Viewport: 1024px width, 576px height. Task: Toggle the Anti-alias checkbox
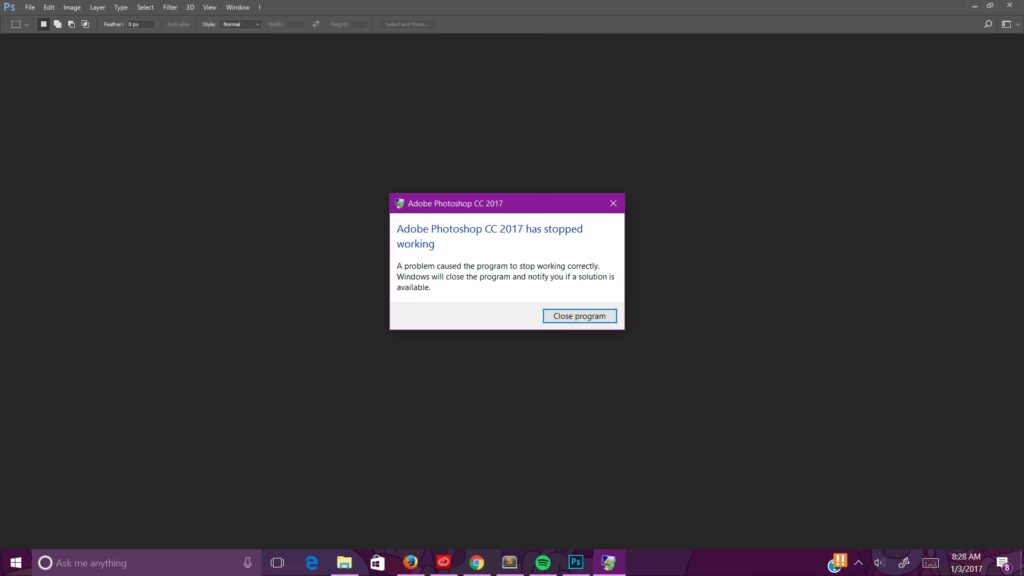click(163, 24)
